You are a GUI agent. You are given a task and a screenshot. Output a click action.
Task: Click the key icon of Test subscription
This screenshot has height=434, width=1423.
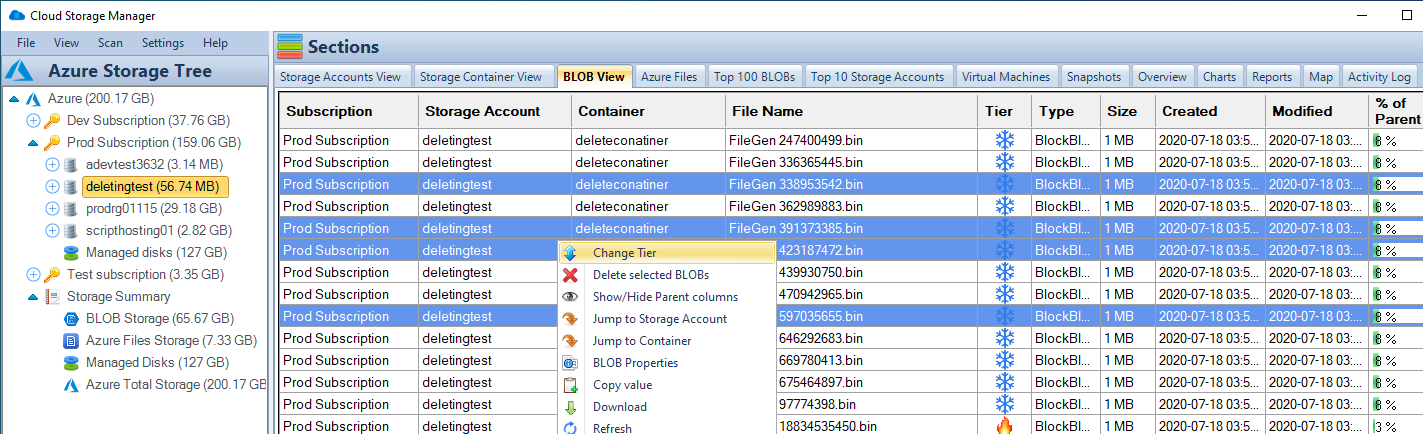coord(52,275)
